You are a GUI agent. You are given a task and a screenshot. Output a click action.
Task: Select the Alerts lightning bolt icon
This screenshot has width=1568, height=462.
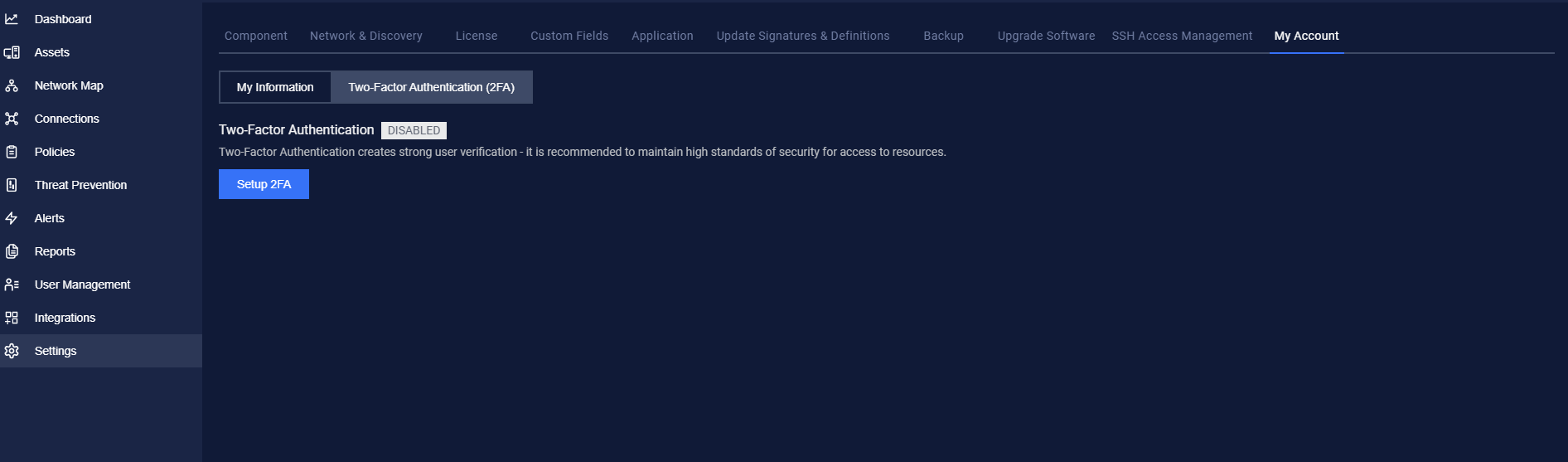[x=12, y=218]
